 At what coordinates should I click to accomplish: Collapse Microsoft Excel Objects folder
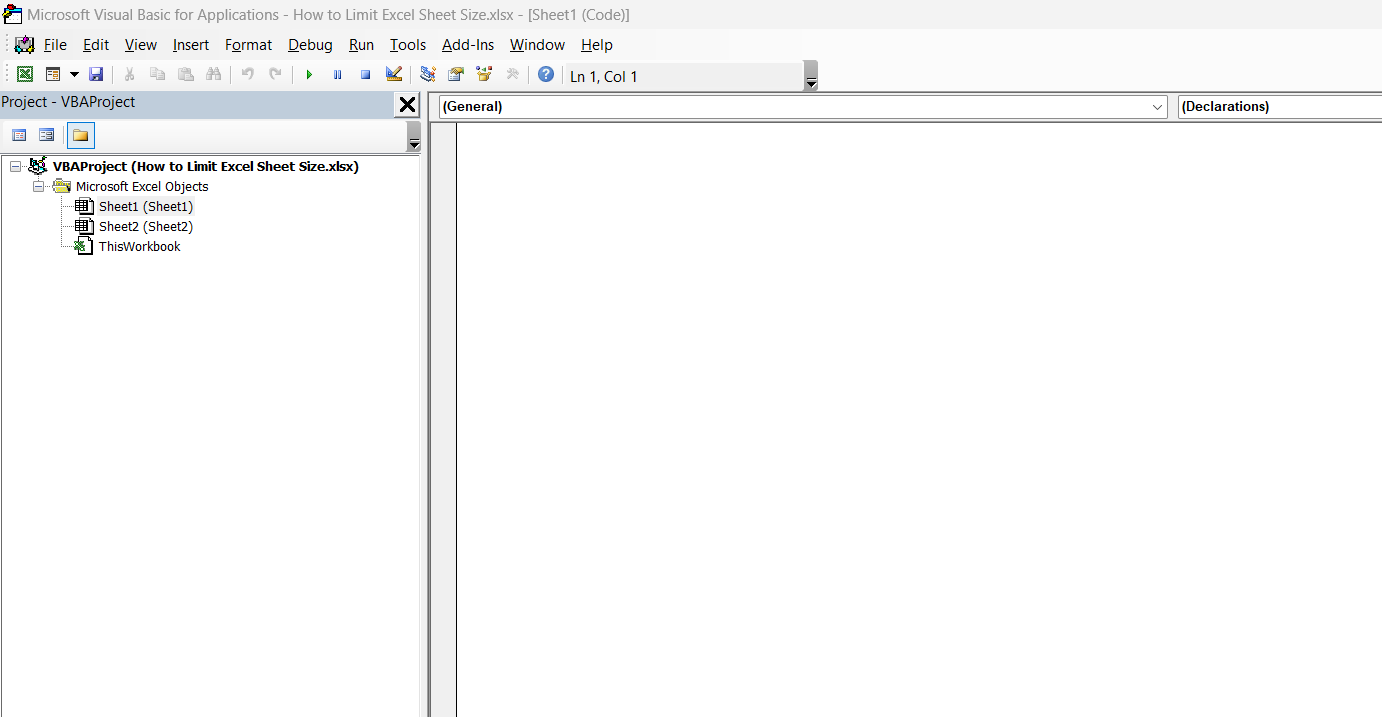(x=38, y=186)
